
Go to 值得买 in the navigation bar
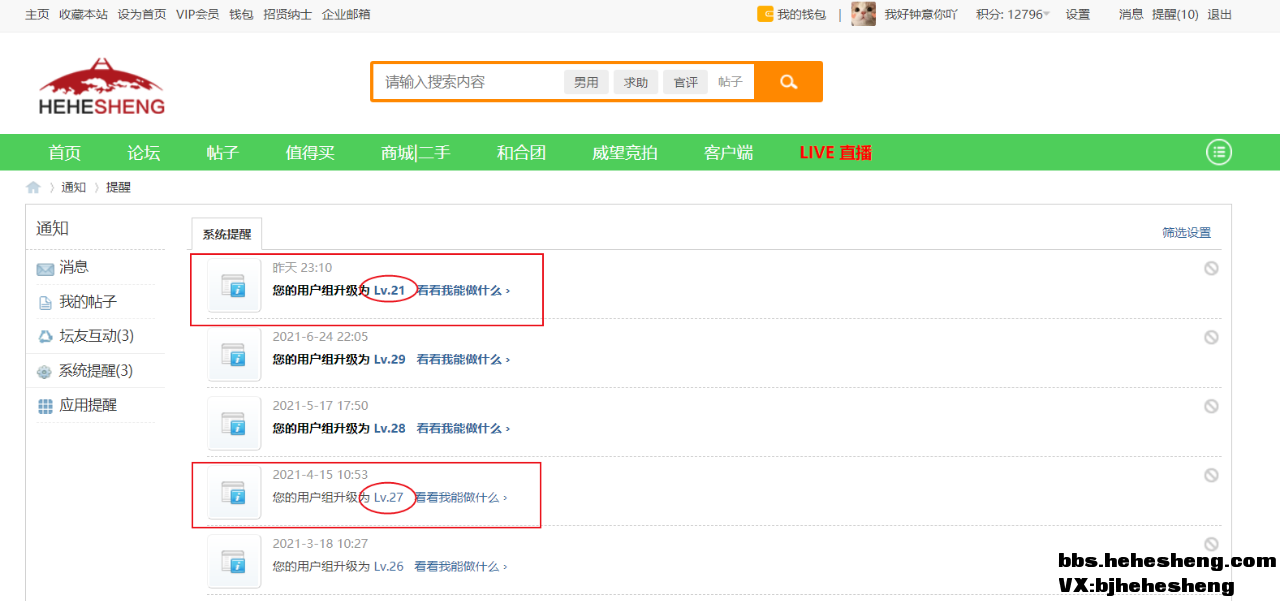click(310, 152)
